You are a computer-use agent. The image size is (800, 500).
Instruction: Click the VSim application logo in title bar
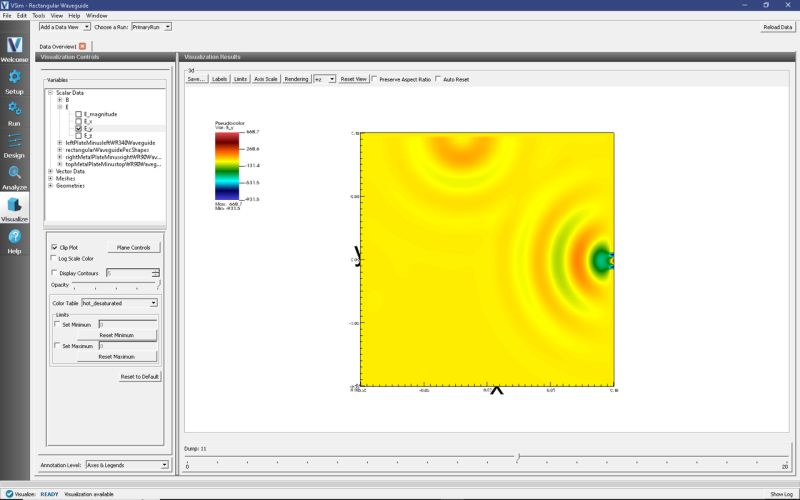[5, 5]
